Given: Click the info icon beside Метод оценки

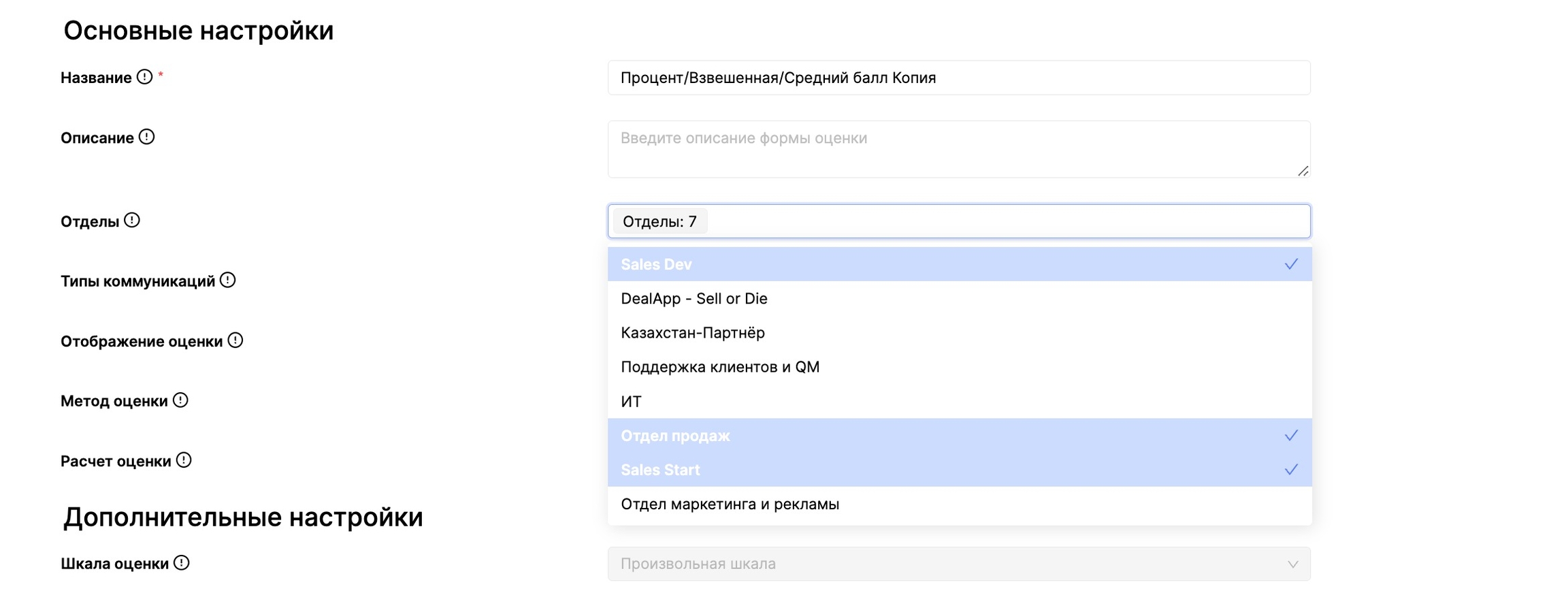Looking at the screenshot, I should coord(180,400).
